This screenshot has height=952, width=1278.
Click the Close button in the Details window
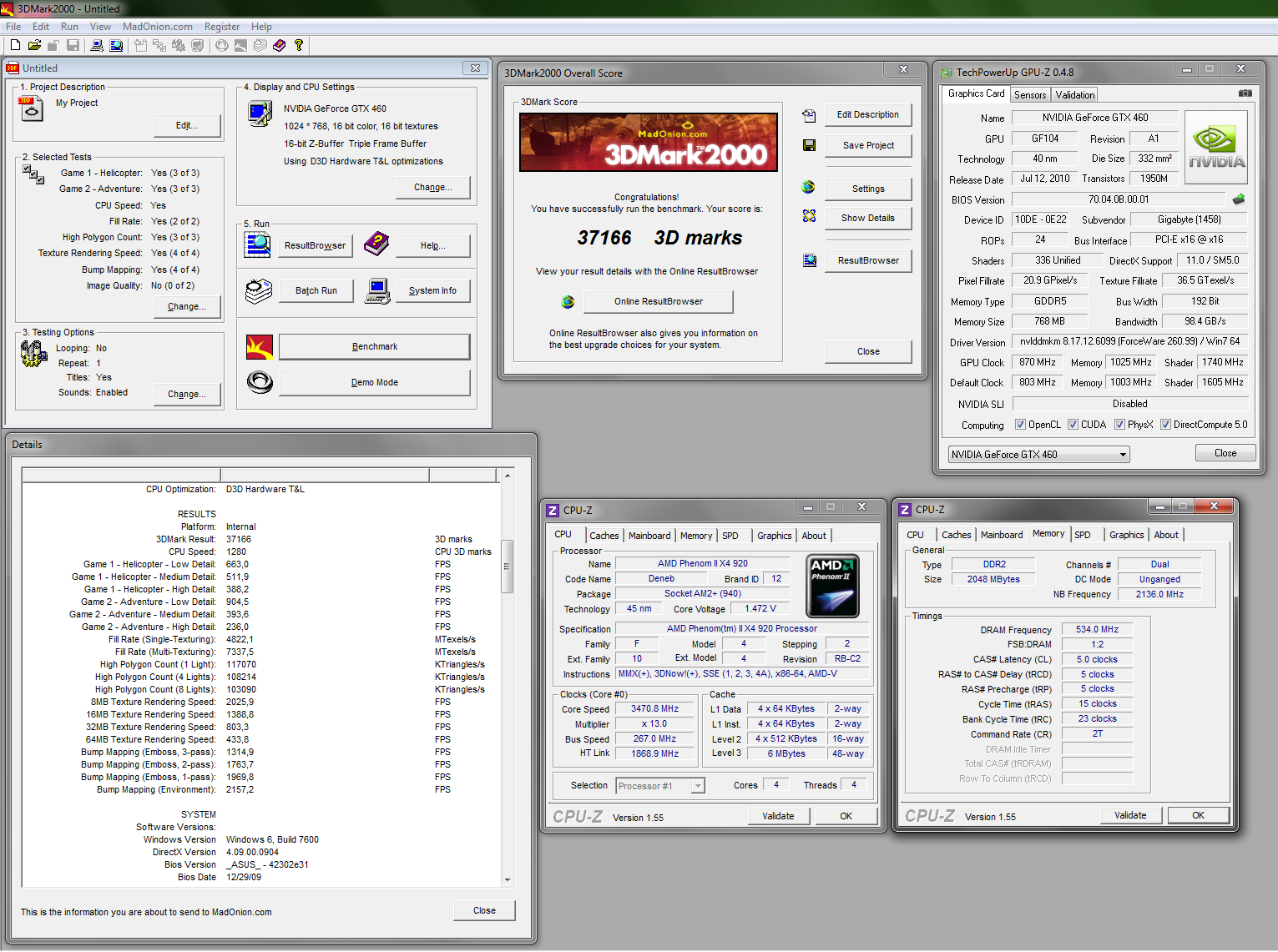[484, 910]
